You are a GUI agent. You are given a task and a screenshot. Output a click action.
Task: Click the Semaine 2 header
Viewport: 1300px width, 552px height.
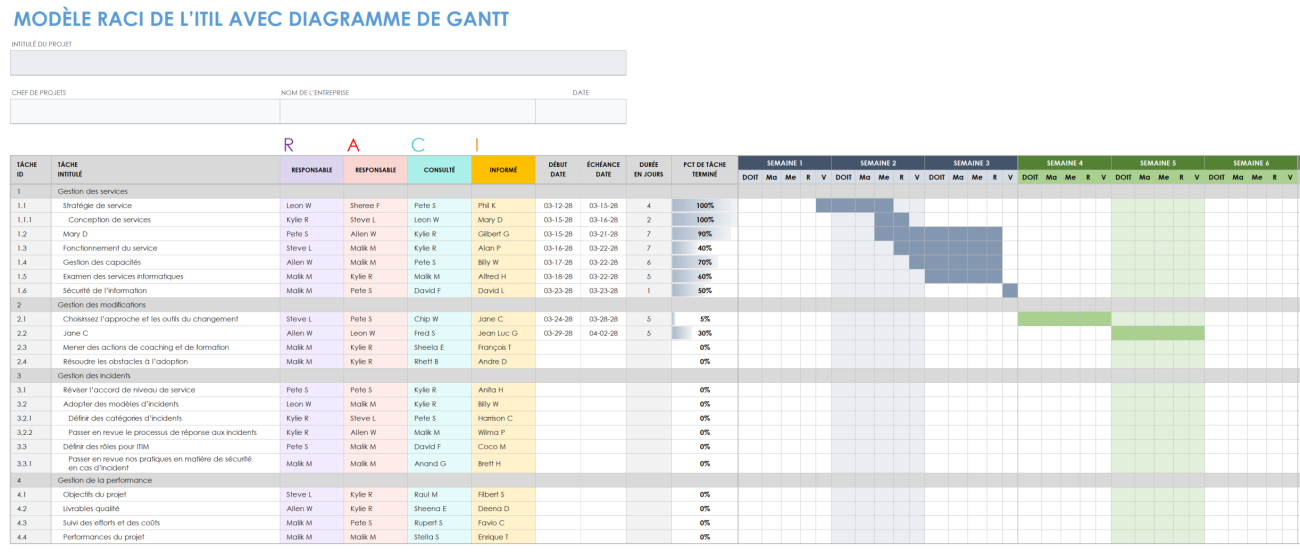pos(877,163)
